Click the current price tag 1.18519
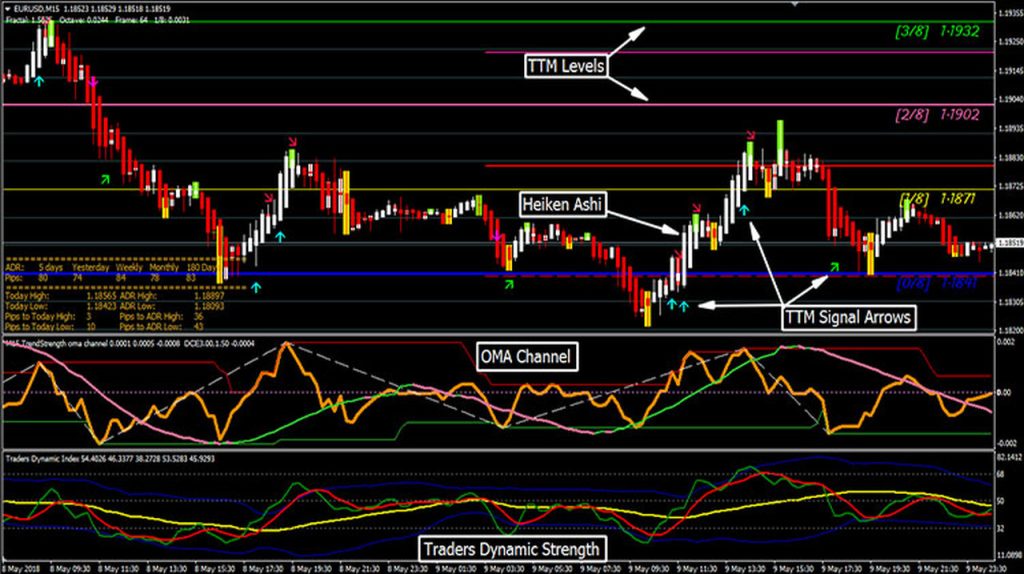 (x=1004, y=243)
